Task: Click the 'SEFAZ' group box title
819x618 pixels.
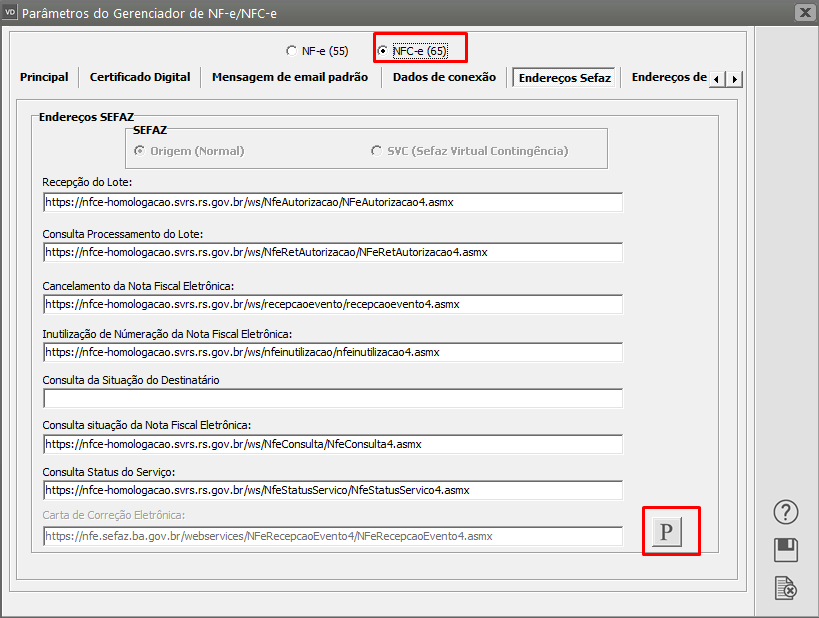Action: [x=150, y=130]
